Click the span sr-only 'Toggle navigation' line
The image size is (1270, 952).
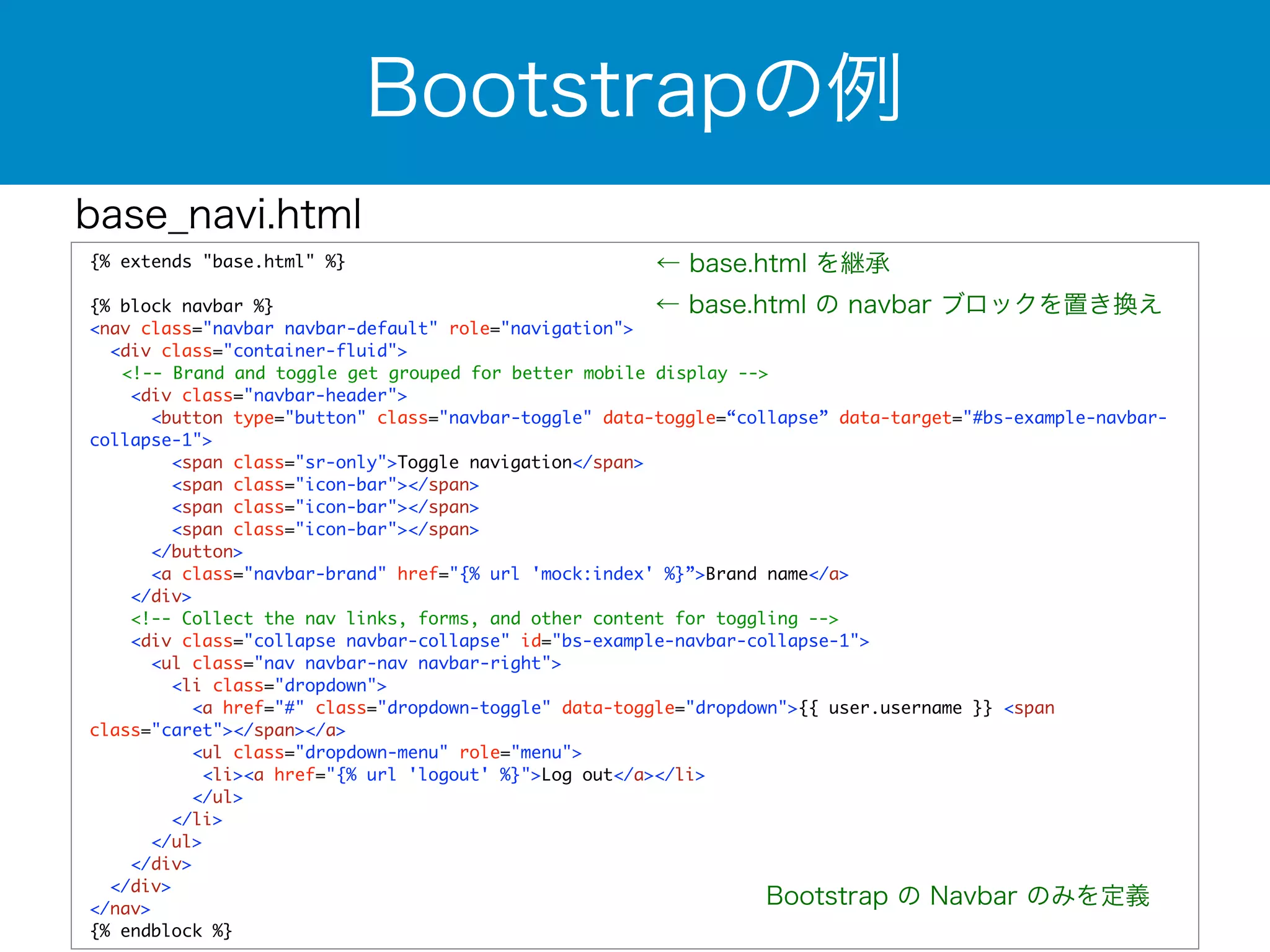[x=407, y=462]
